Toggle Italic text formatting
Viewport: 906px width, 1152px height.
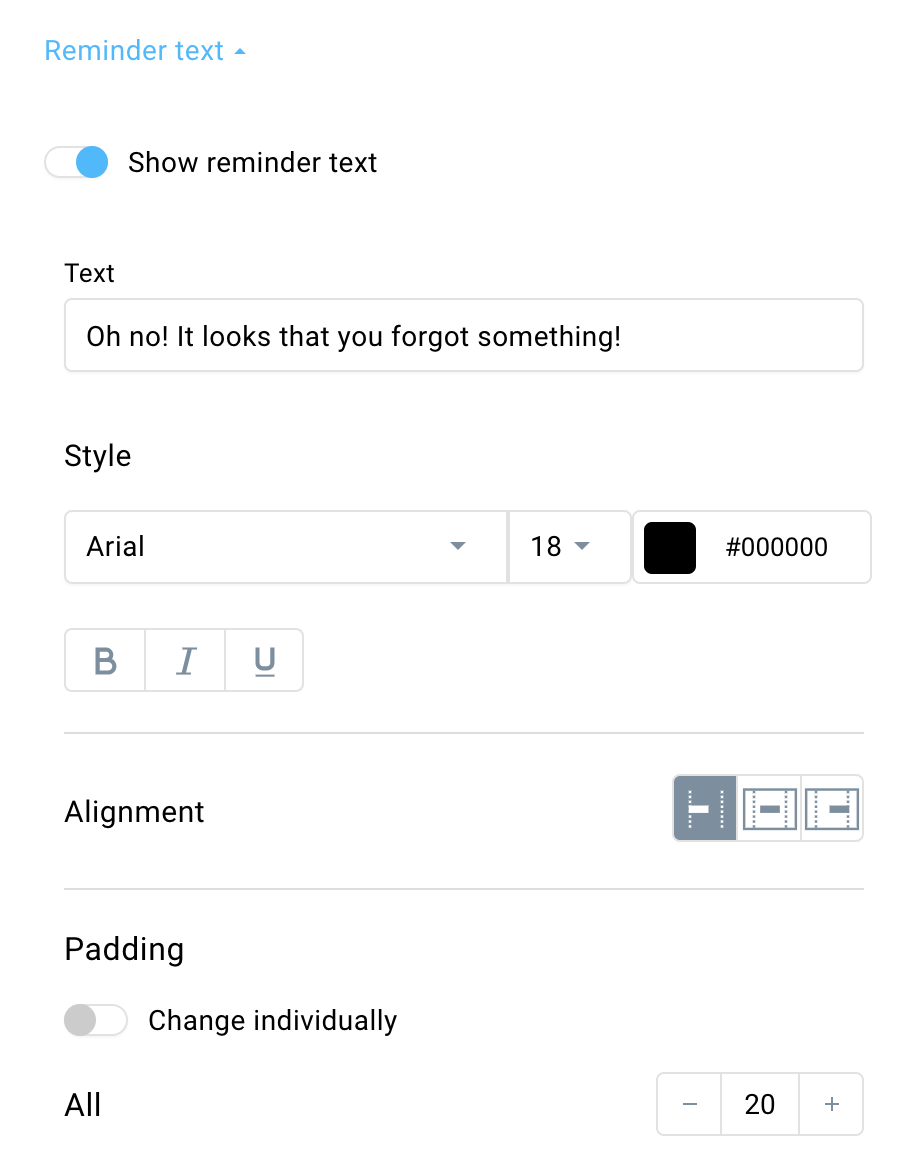[x=185, y=660]
